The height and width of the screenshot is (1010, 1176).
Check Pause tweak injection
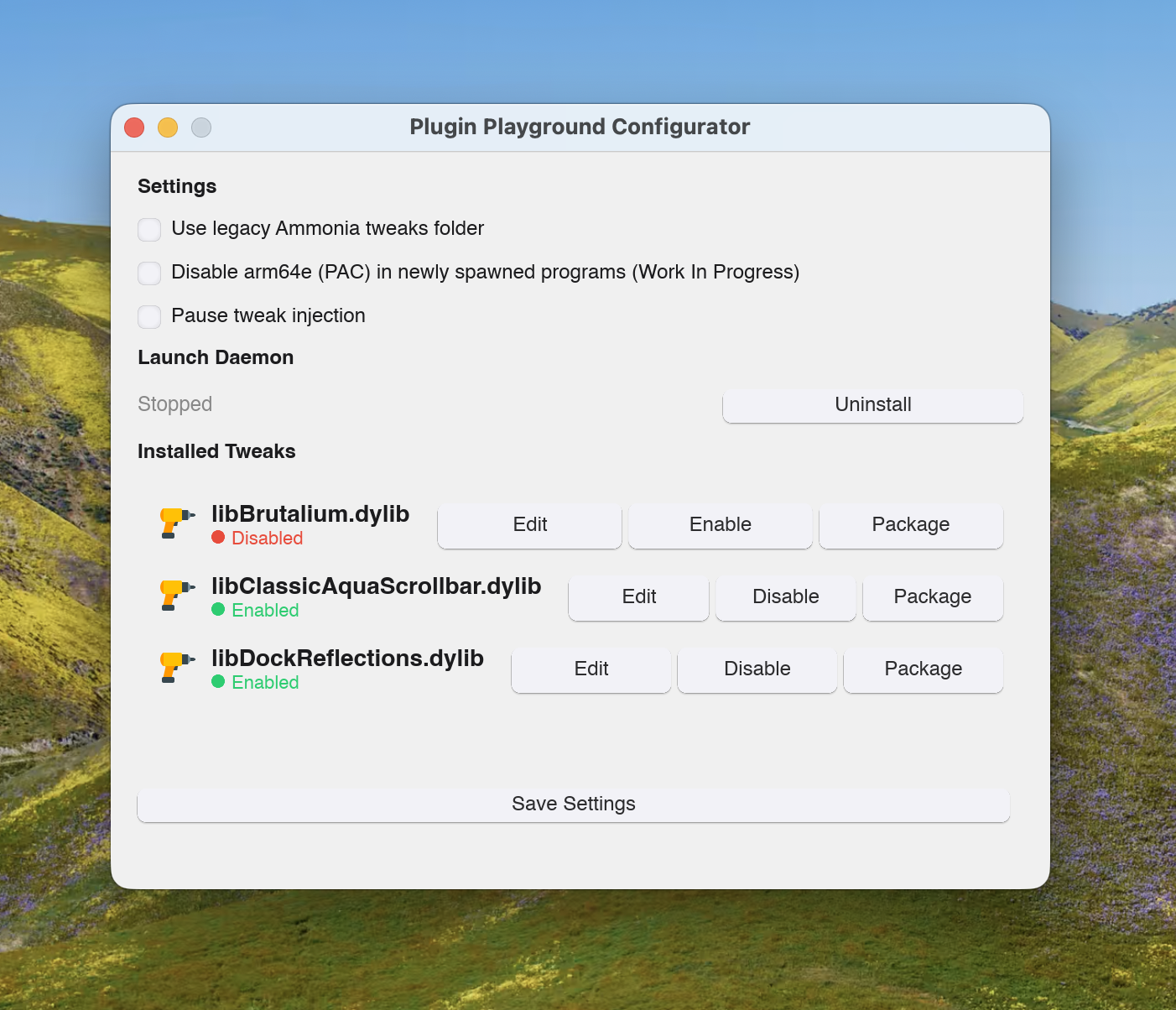[149, 316]
